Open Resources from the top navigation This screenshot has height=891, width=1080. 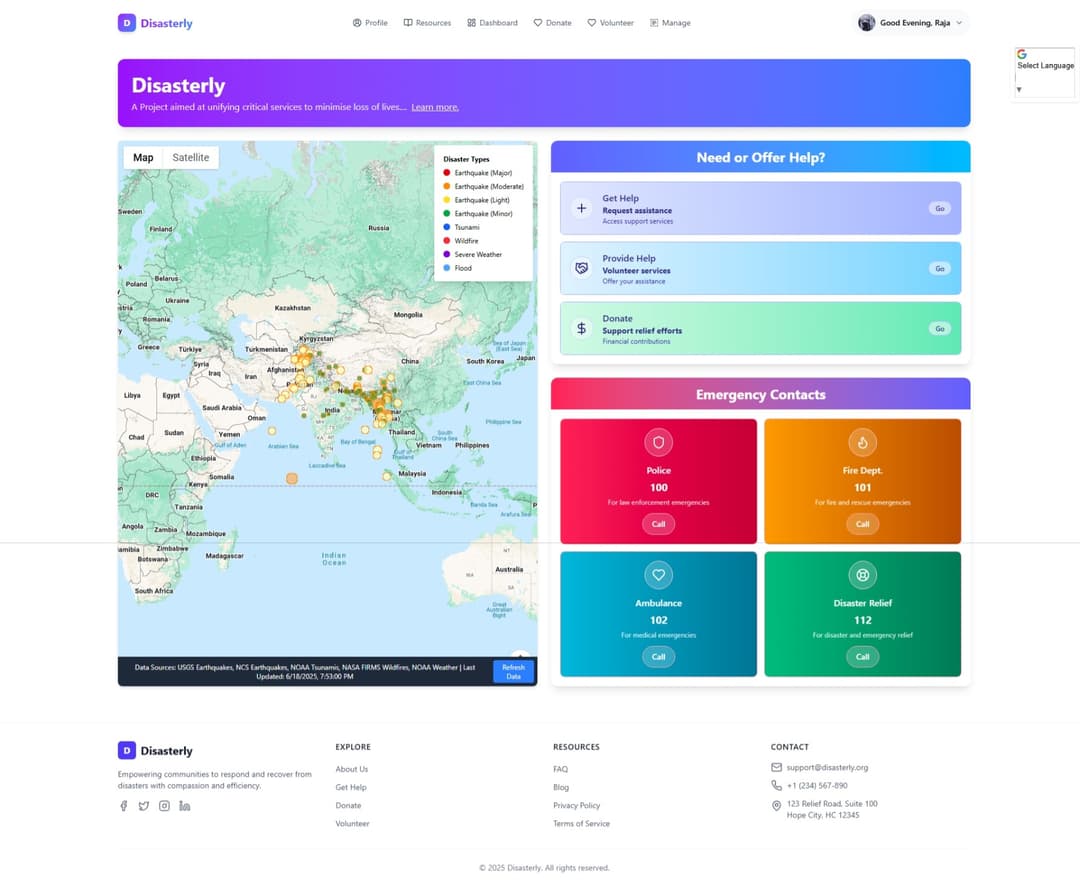(427, 22)
